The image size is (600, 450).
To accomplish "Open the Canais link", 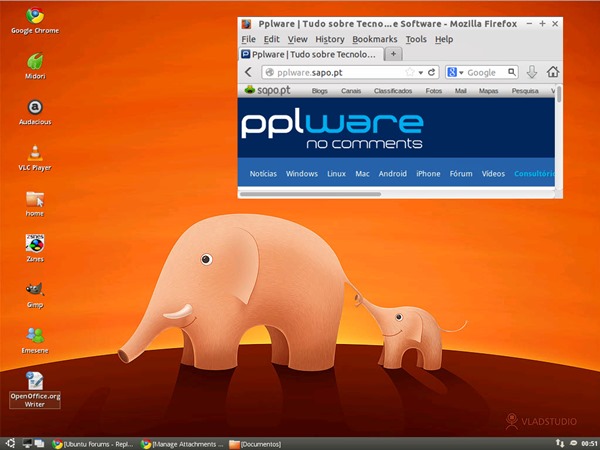I will click(351, 91).
